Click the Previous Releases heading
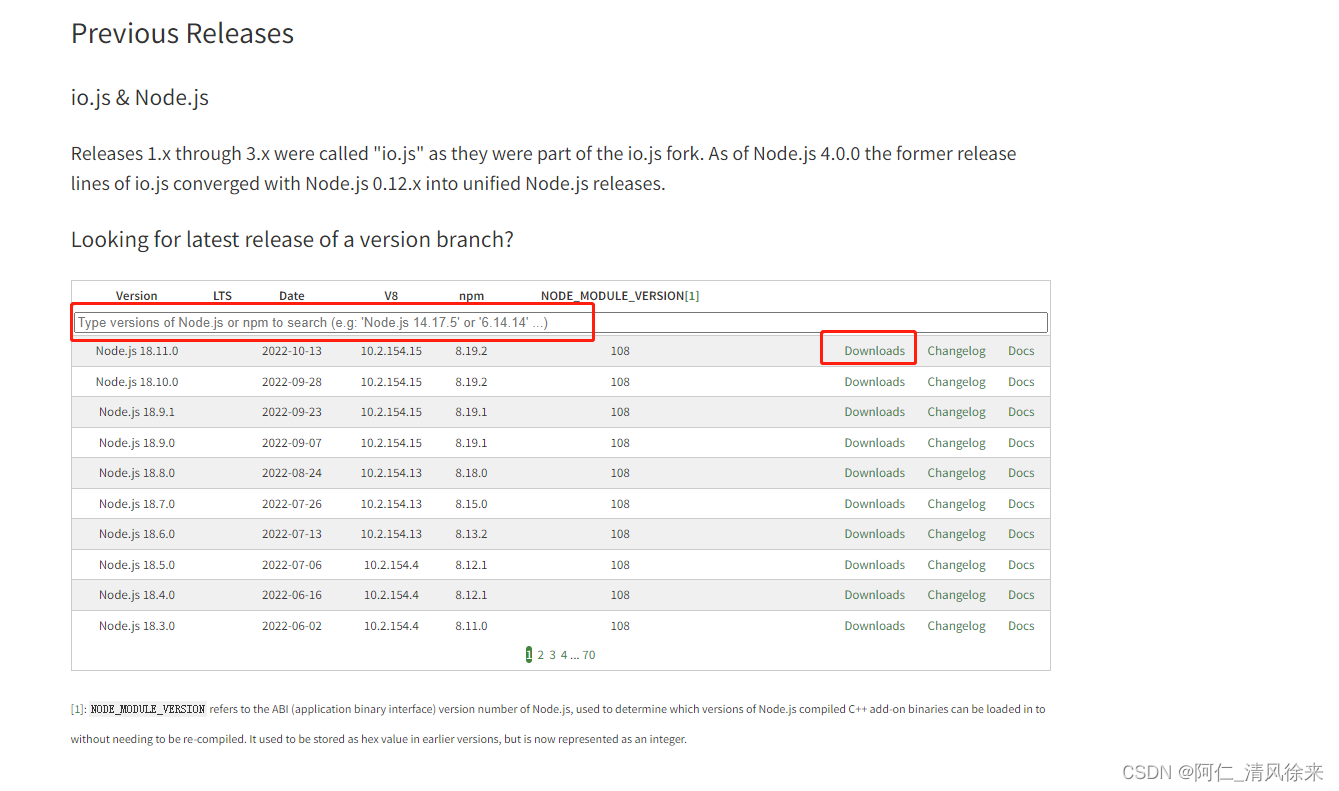 click(182, 33)
